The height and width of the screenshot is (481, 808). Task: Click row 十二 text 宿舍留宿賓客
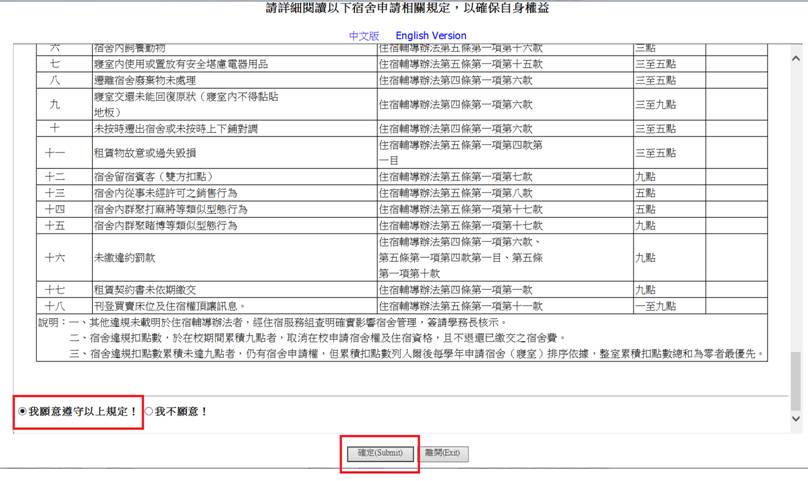[x=144, y=177]
